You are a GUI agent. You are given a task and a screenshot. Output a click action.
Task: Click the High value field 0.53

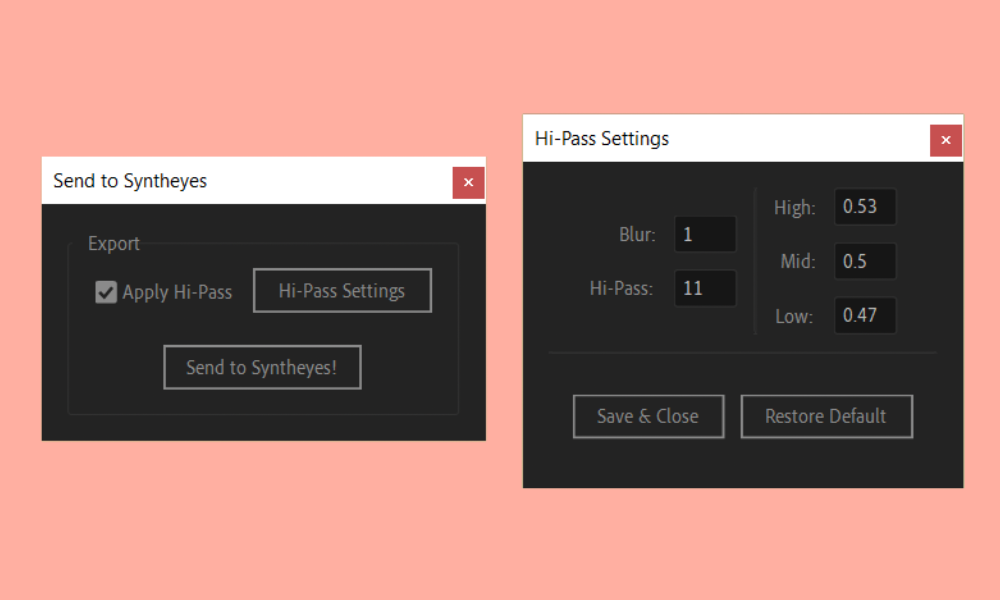(x=865, y=207)
